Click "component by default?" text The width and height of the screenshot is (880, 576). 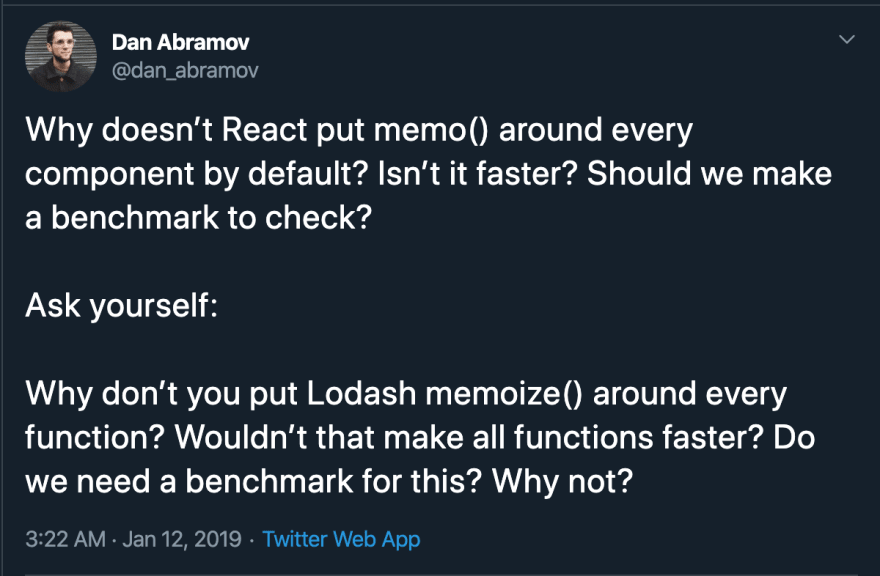196,174
